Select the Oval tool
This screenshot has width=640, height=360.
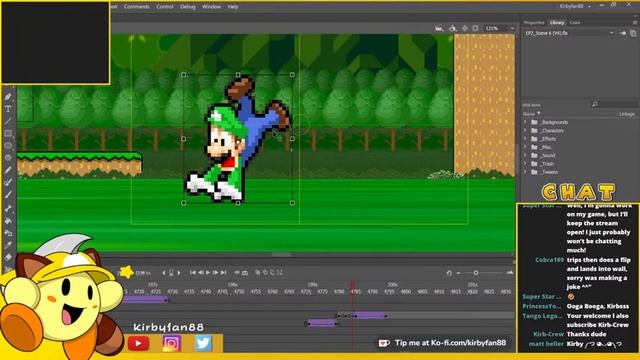(x=8, y=146)
